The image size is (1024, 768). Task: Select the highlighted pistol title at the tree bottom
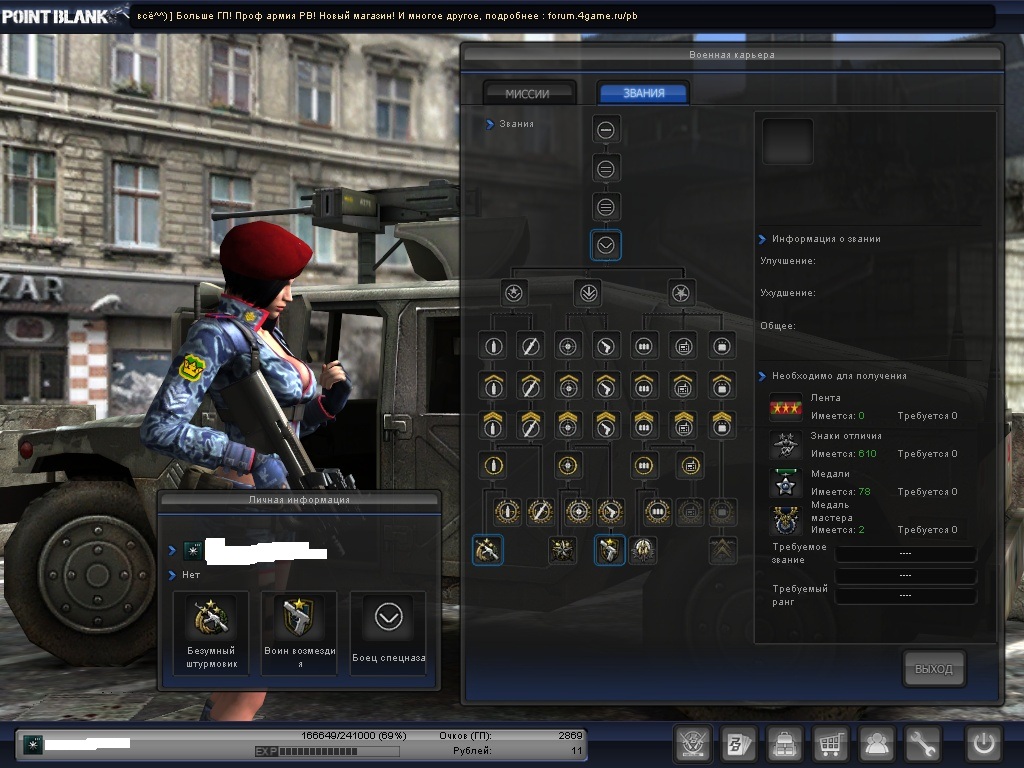[609, 549]
